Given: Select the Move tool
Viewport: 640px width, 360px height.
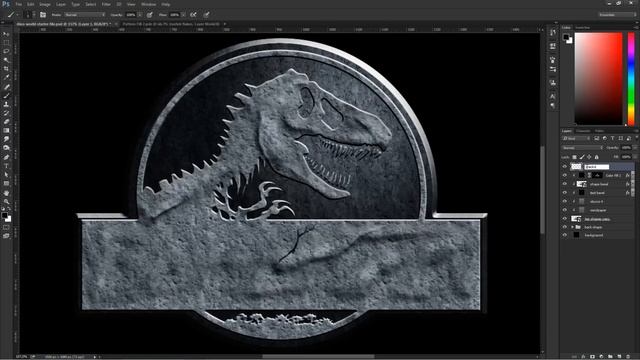Looking at the screenshot, I should click(6, 34).
